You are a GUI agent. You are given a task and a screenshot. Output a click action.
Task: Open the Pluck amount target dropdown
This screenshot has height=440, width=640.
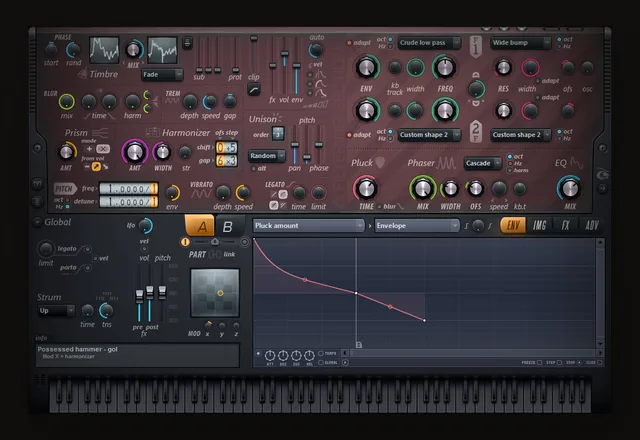308,226
